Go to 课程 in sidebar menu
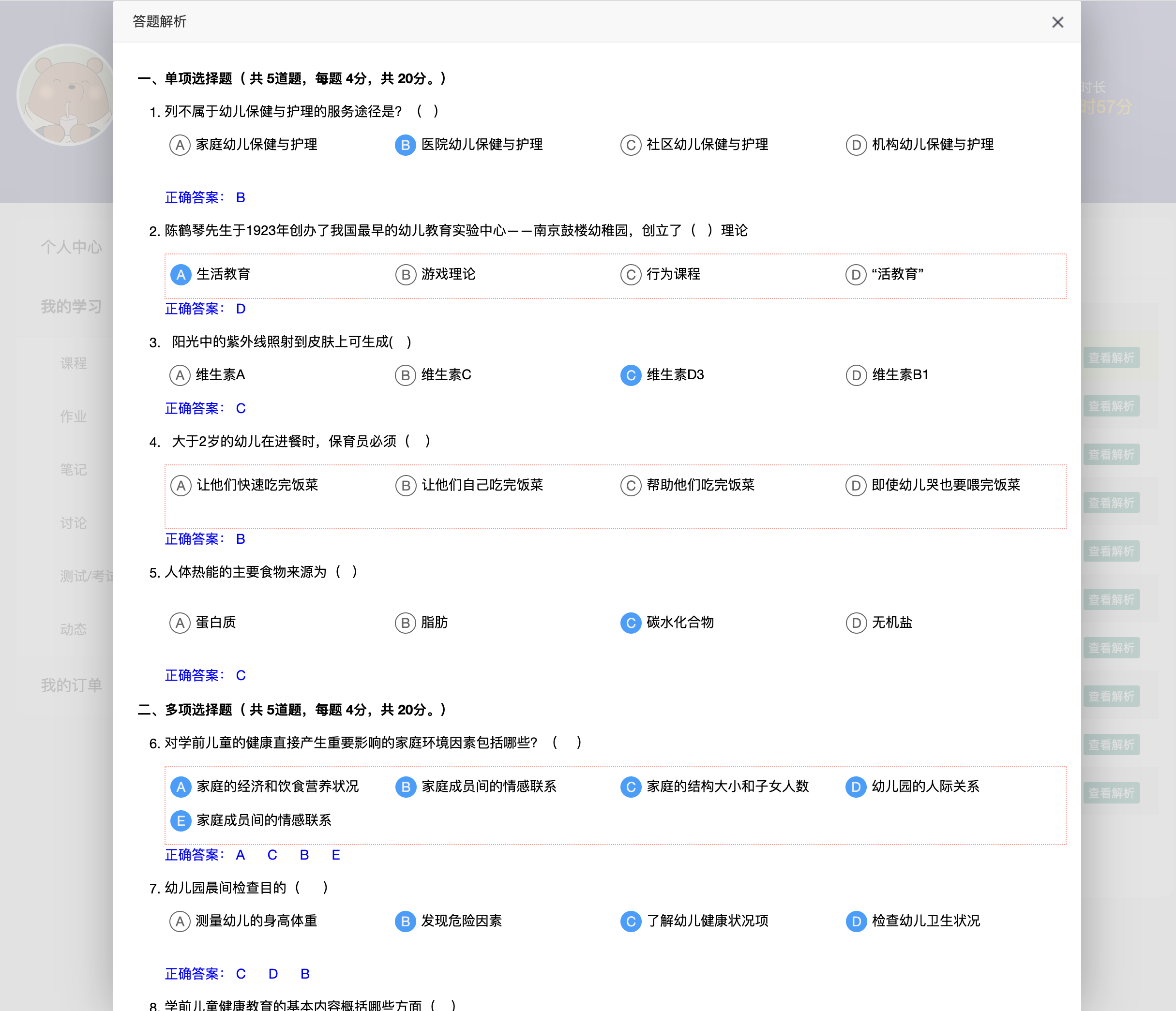1176x1011 pixels. [73, 363]
